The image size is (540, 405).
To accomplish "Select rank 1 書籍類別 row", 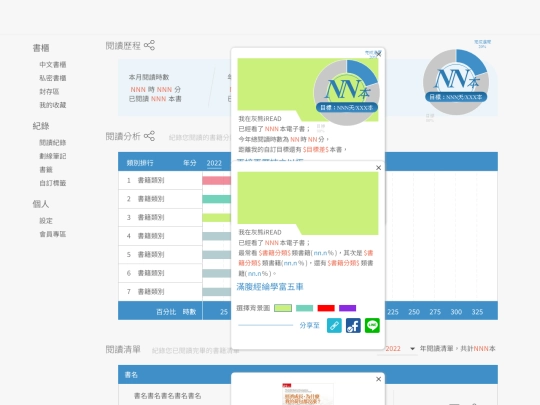I will 160,180.
